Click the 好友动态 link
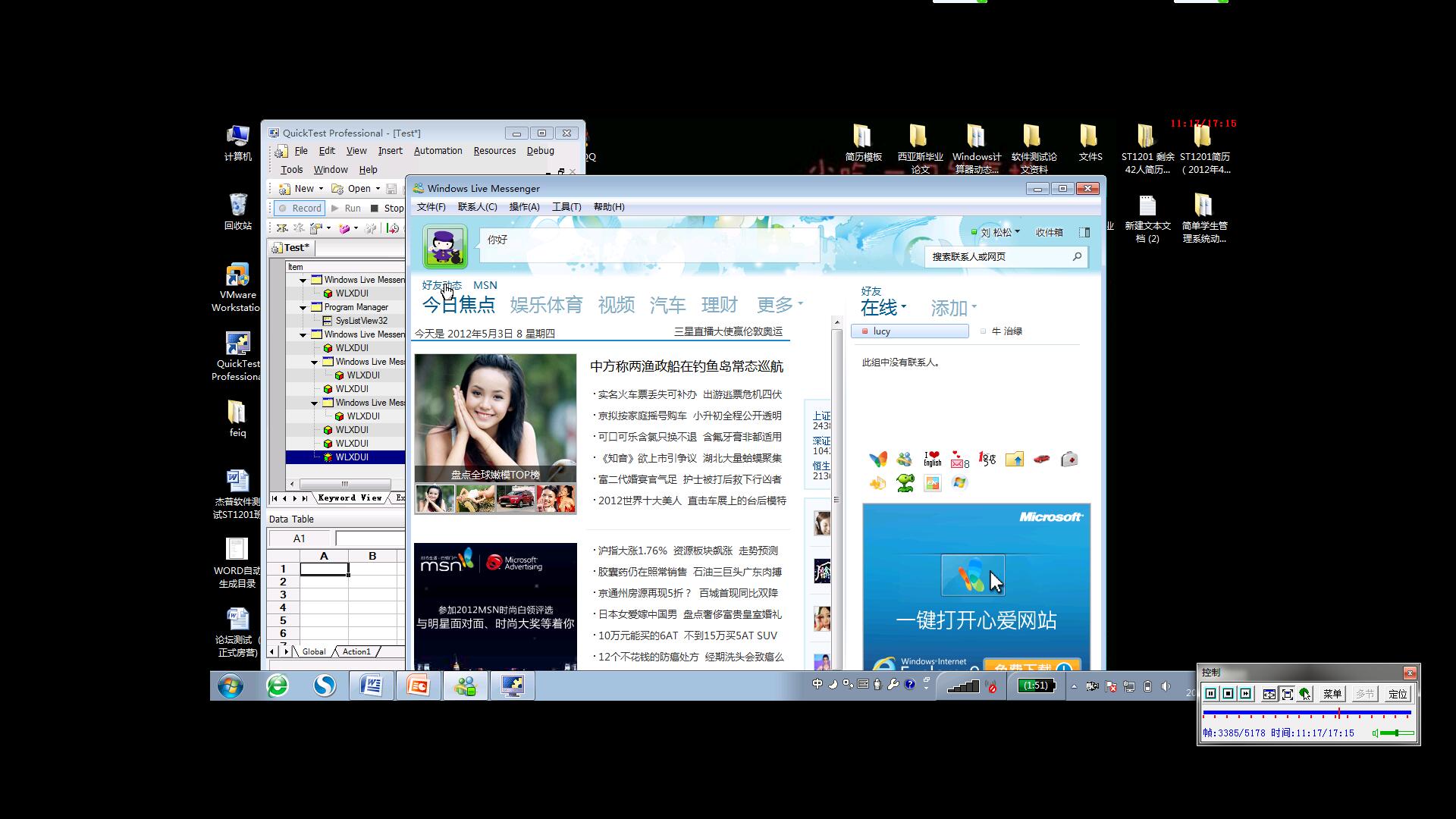 441,286
